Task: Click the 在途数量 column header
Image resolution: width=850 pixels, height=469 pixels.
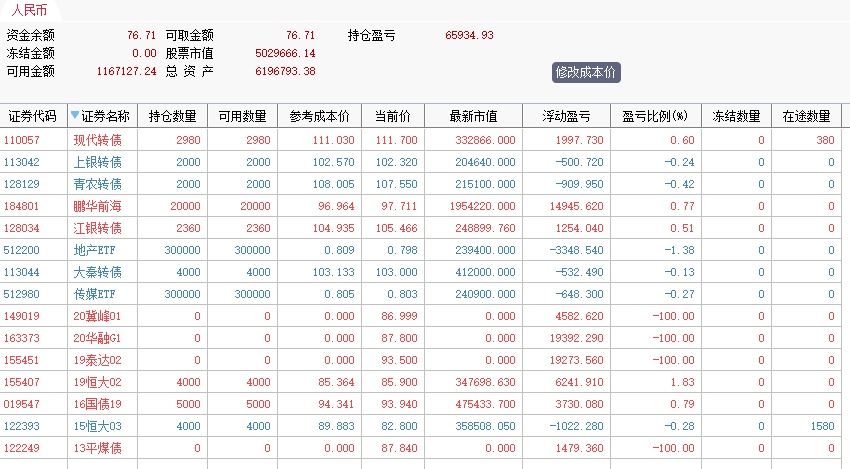Action: pos(807,116)
